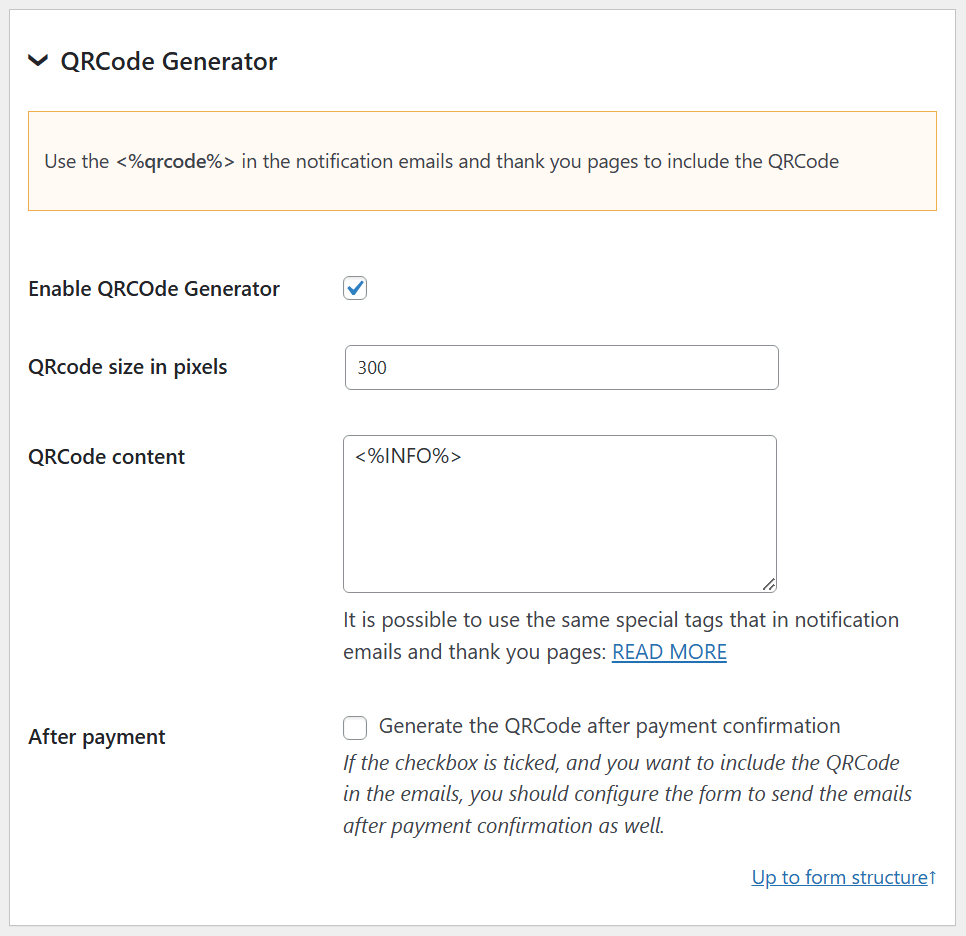This screenshot has width=966, height=936.
Task: Click the <%qrcode%> tag in the notice
Action: [175, 161]
